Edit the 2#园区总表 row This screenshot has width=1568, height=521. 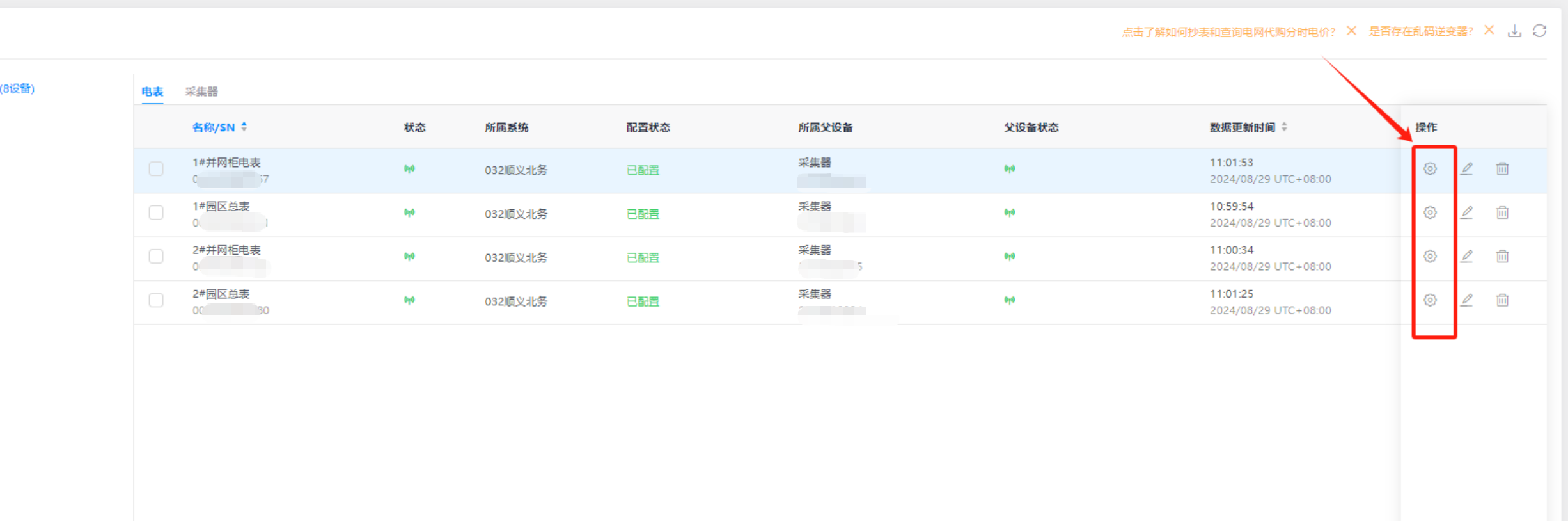(x=1467, y=300)
